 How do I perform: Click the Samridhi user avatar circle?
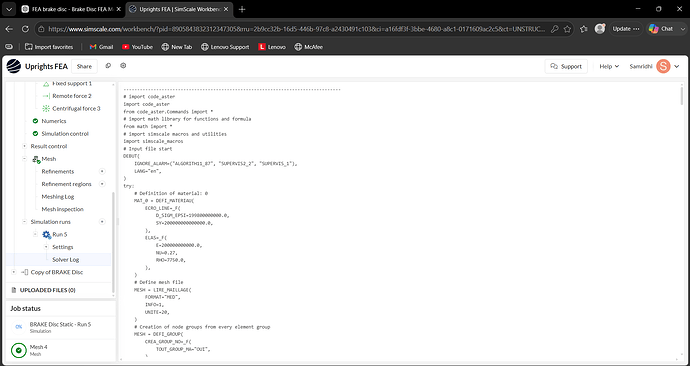[x=663, y=66]
